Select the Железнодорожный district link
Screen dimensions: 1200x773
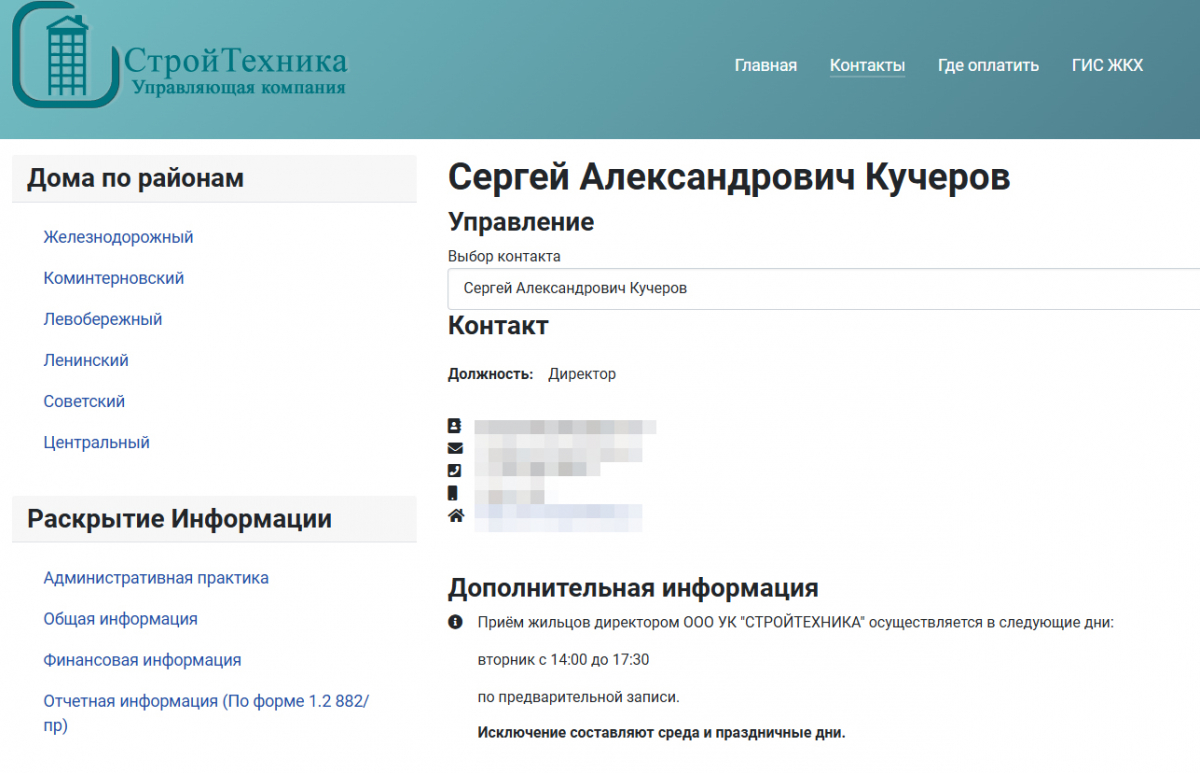pyautogui.click(x=118, y=237)
